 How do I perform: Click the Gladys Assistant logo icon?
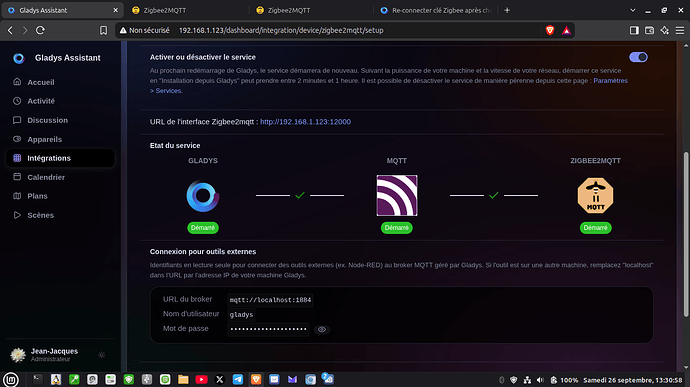[19, 58]
